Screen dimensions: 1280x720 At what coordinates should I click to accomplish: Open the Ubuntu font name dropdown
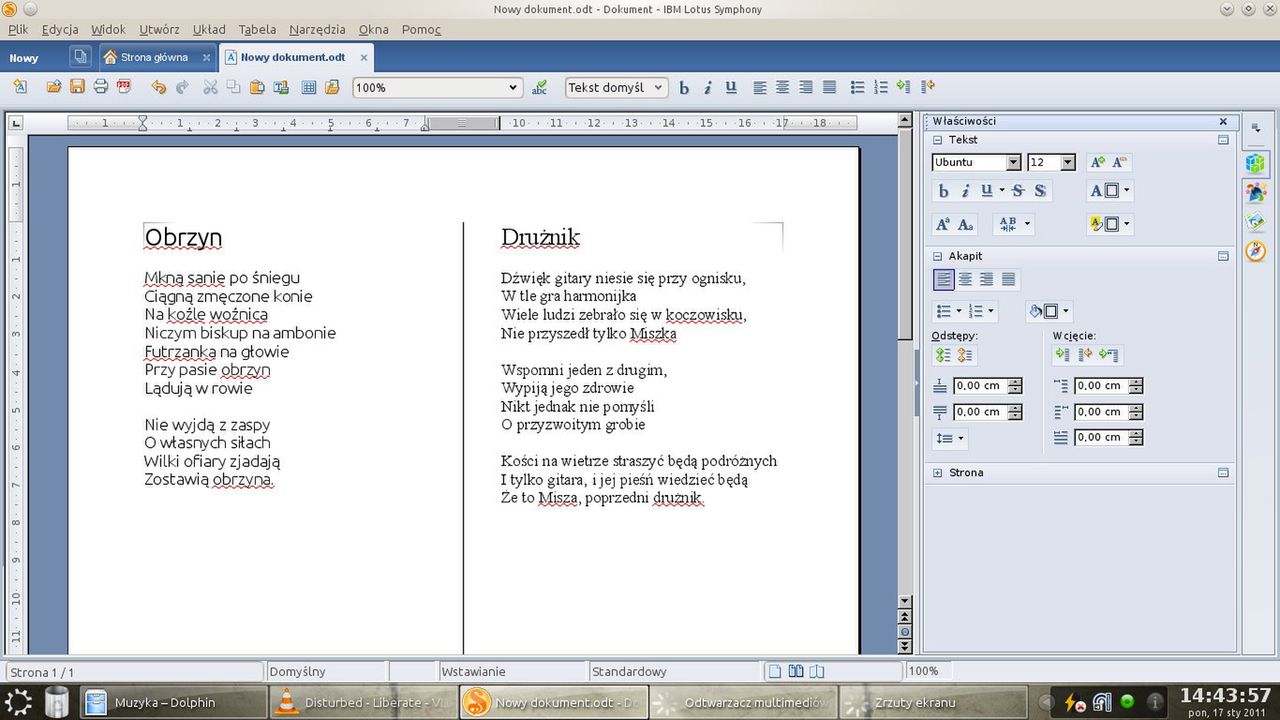tap(1014, 162)
